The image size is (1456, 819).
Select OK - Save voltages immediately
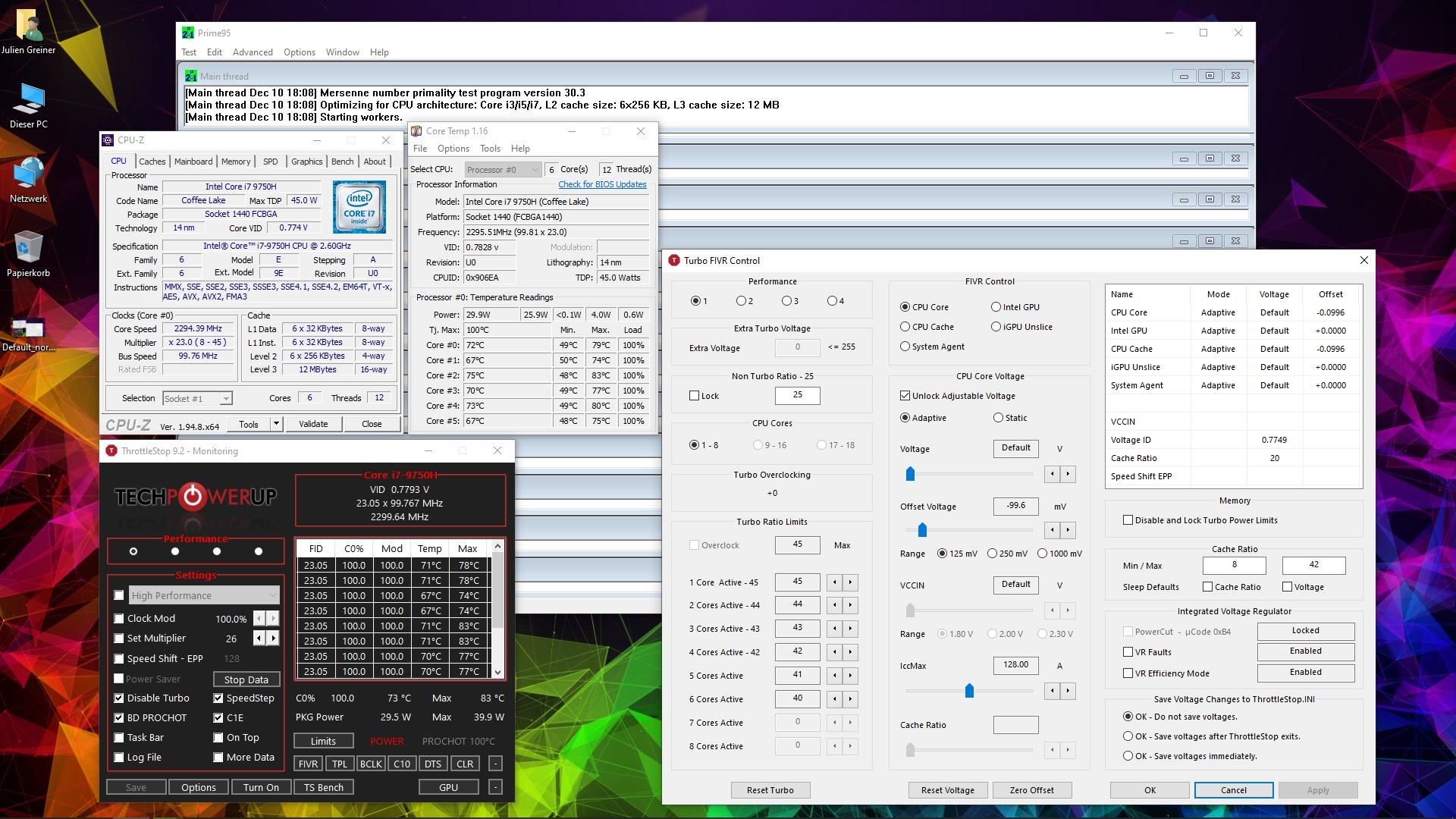[1128, 756]
